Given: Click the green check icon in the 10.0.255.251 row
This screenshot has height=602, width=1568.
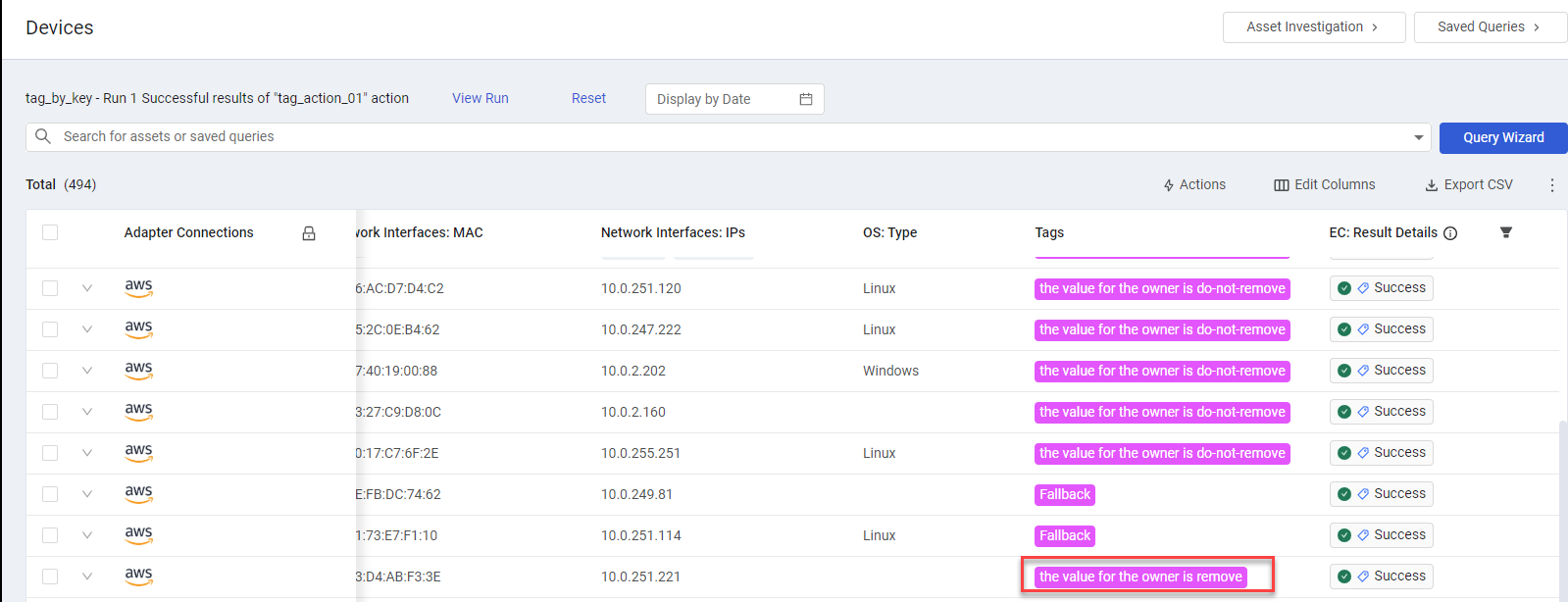Looking at the screenshot, I should [x=1344, y=453].
